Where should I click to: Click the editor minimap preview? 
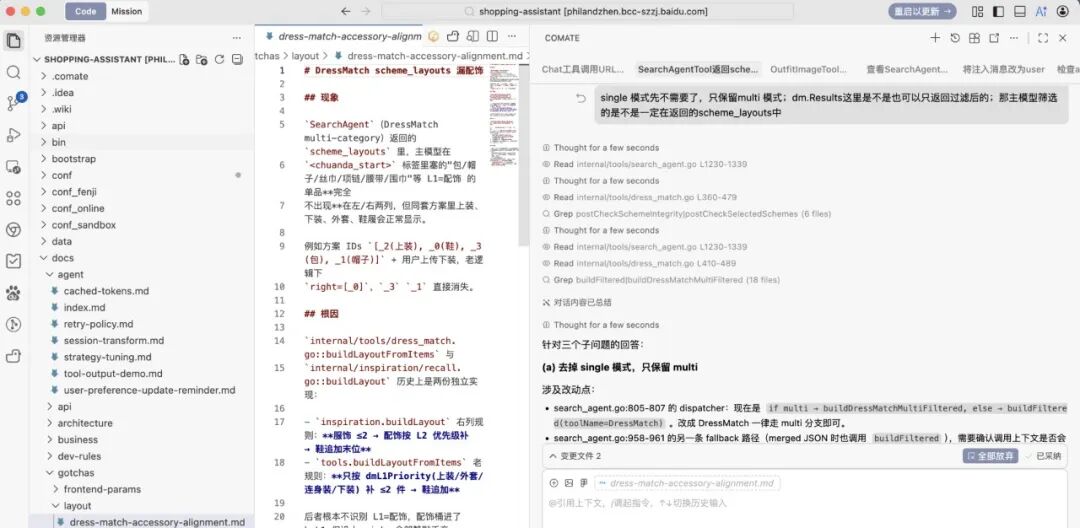tap(503, 115)
